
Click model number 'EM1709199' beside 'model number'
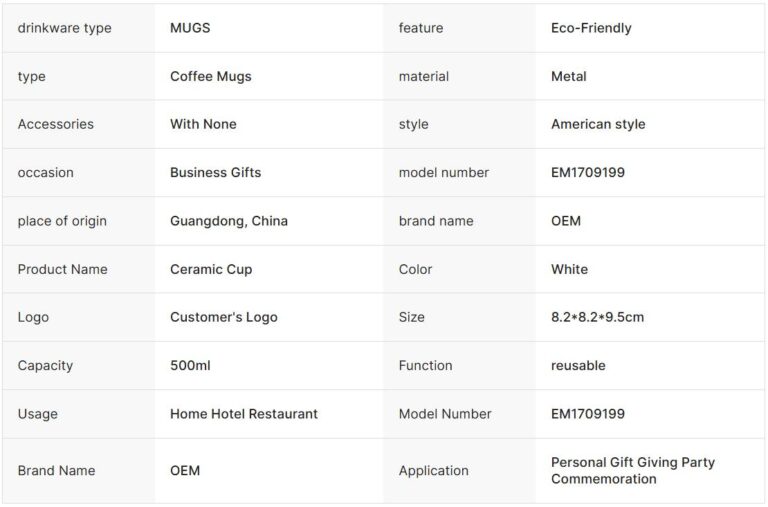pyautogui.click(x=588, y=172)
